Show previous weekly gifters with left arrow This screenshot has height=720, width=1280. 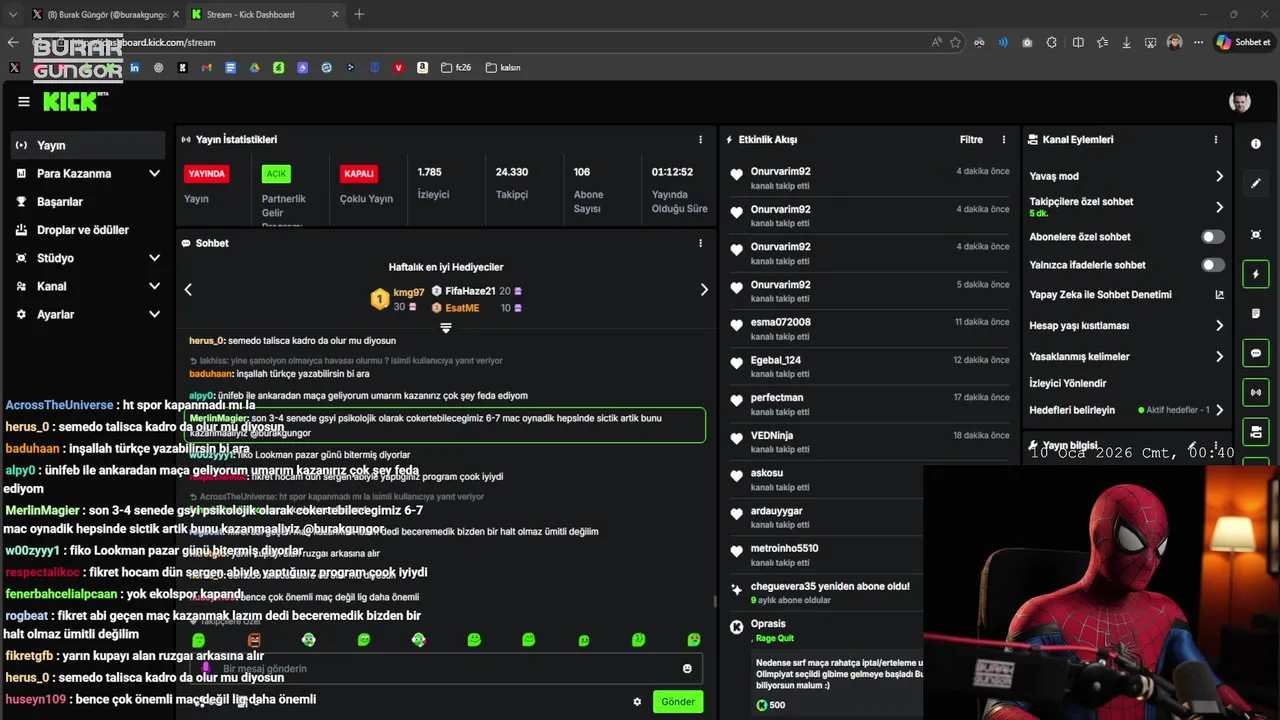click(x=188, y=290)
